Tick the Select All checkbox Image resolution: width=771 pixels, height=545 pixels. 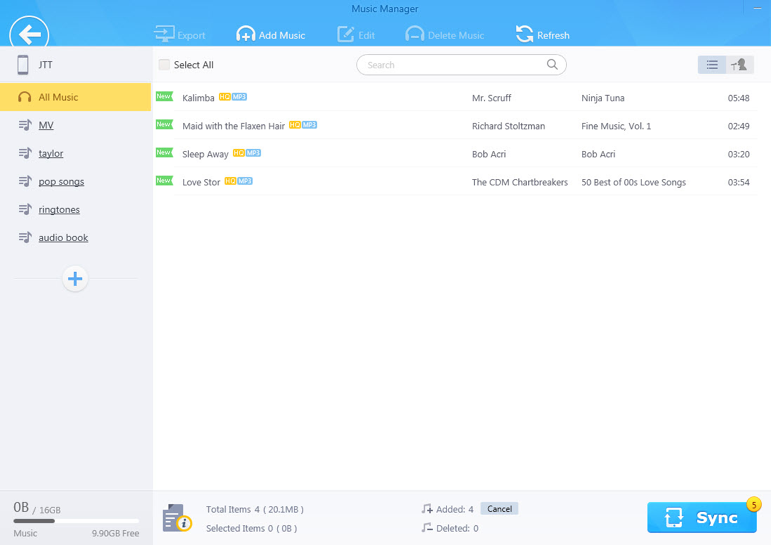coord(164,64)
